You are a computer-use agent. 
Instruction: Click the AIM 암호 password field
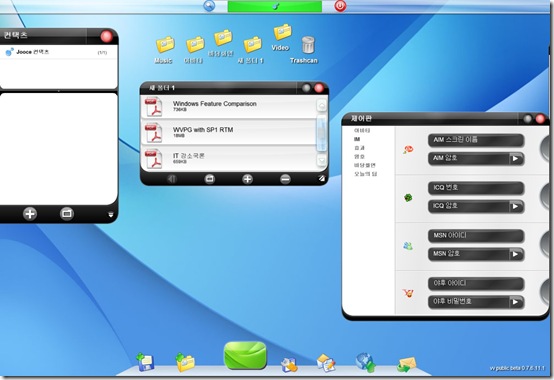point(468,159)
